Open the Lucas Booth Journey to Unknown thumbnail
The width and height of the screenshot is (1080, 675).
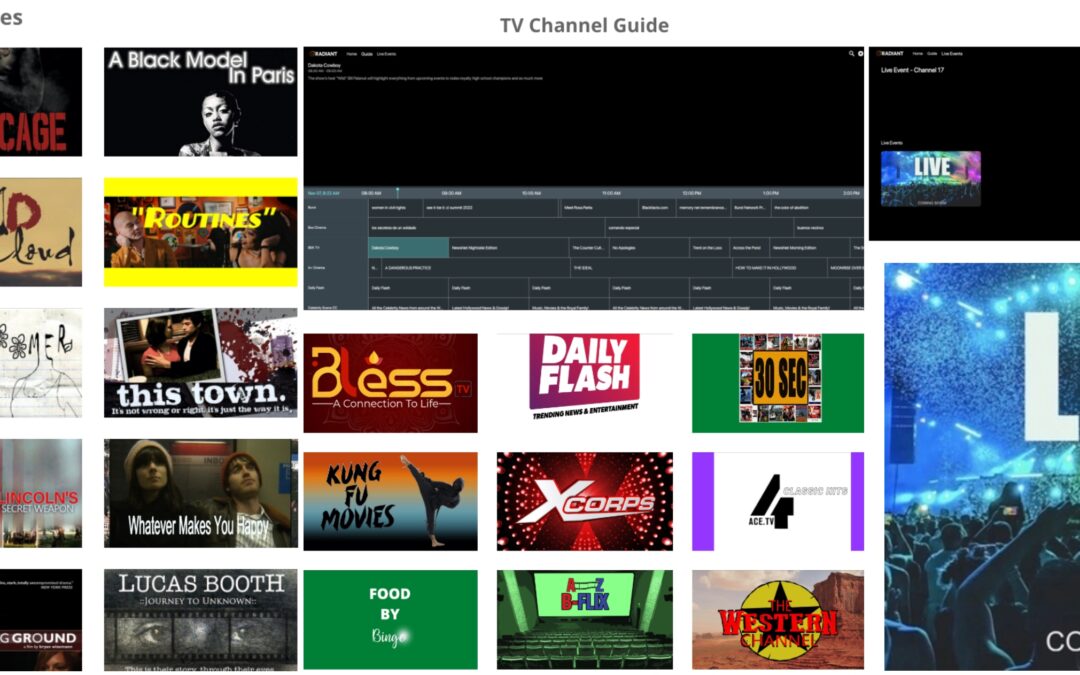200,620
